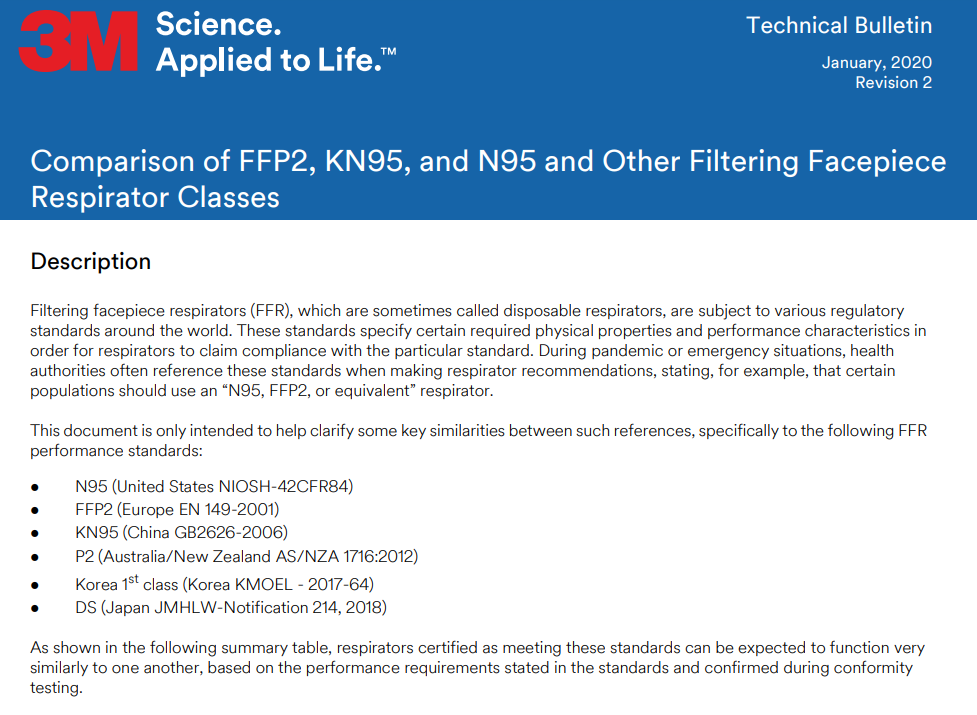Screen dimensions: 977x715
Task: Click the paragraph starting 'As shown in the following'
Action: click(477, 668)
